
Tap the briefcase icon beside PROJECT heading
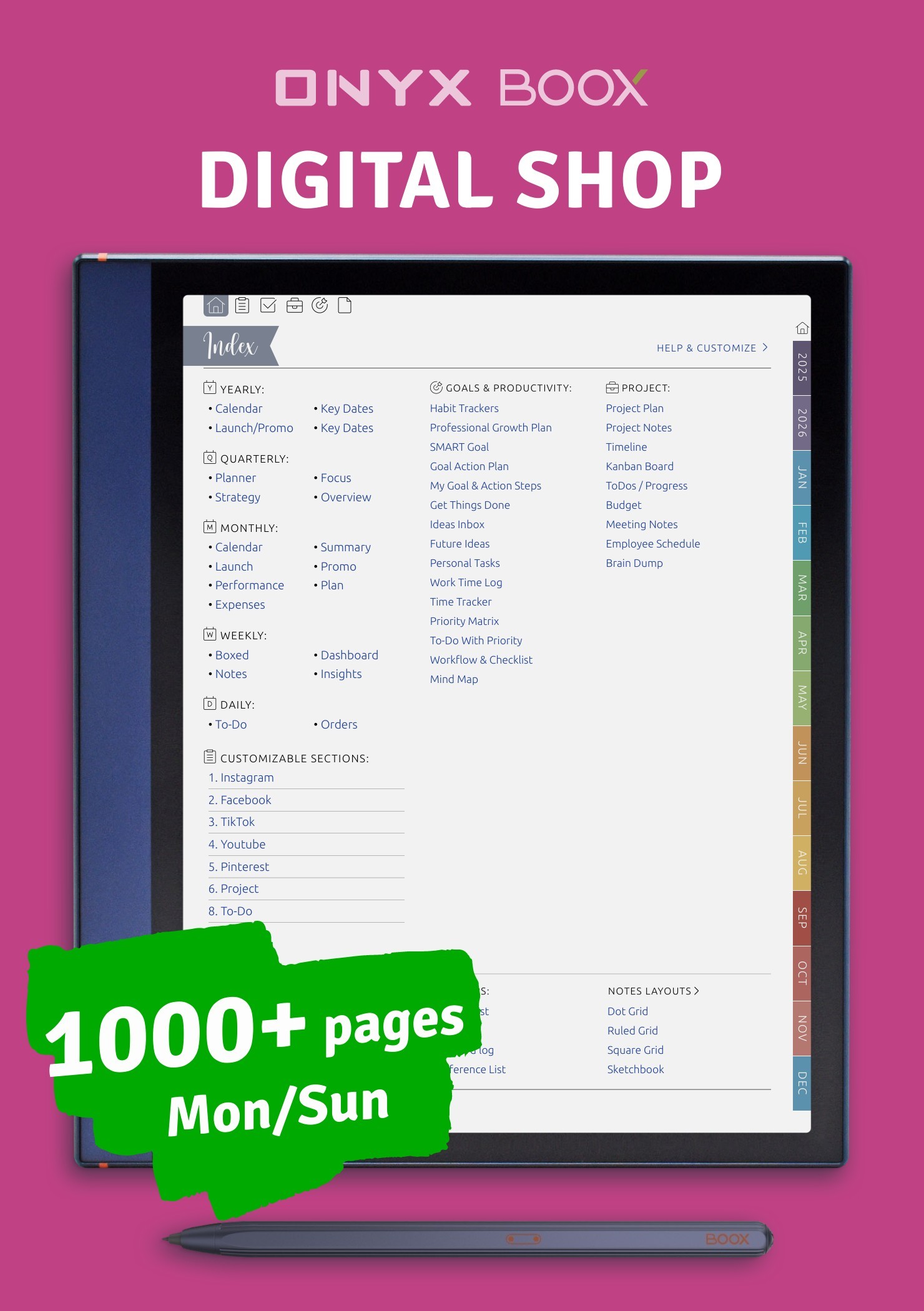[612, 388]
